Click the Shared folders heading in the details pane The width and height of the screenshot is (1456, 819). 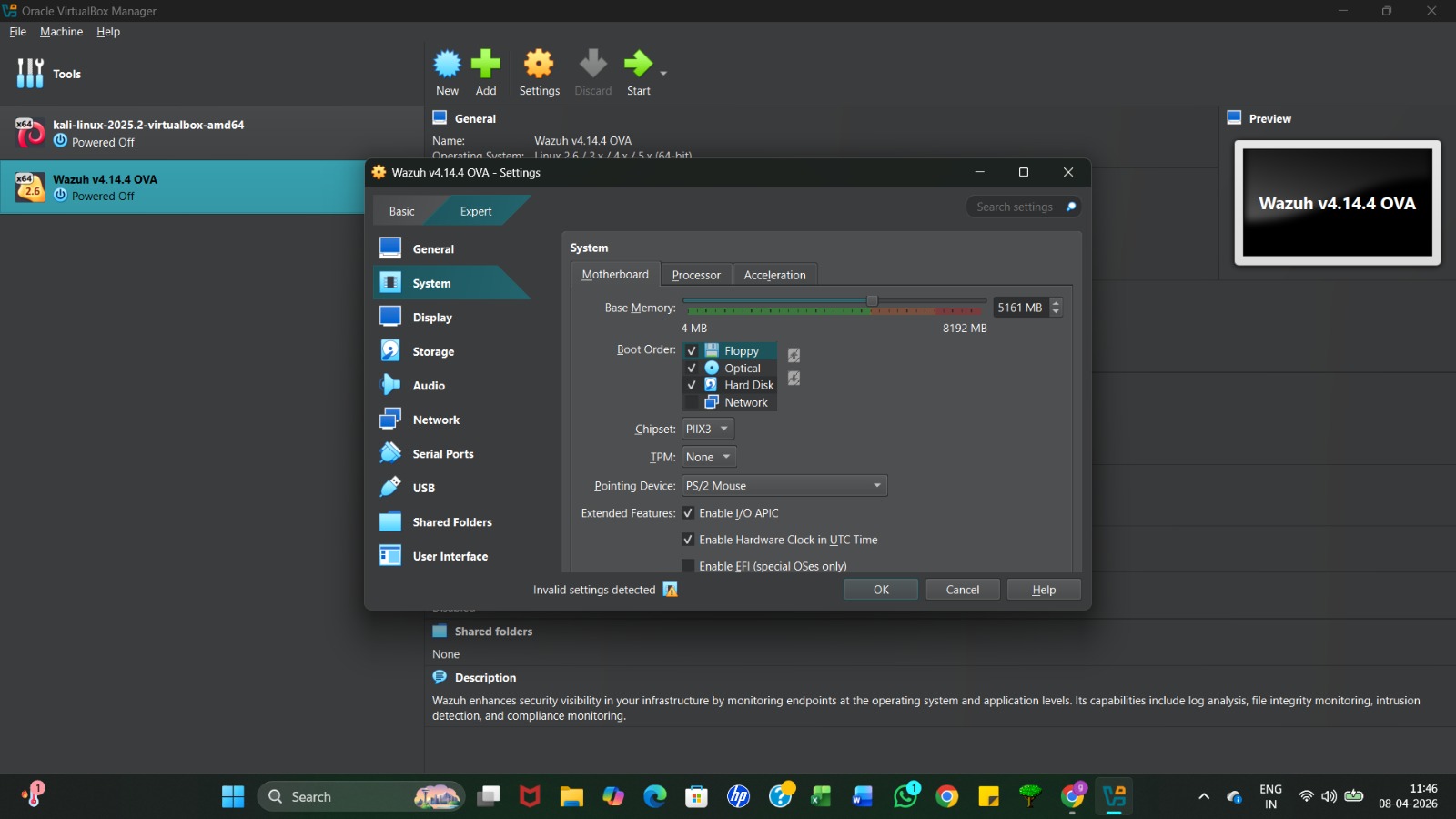[493, 631]
